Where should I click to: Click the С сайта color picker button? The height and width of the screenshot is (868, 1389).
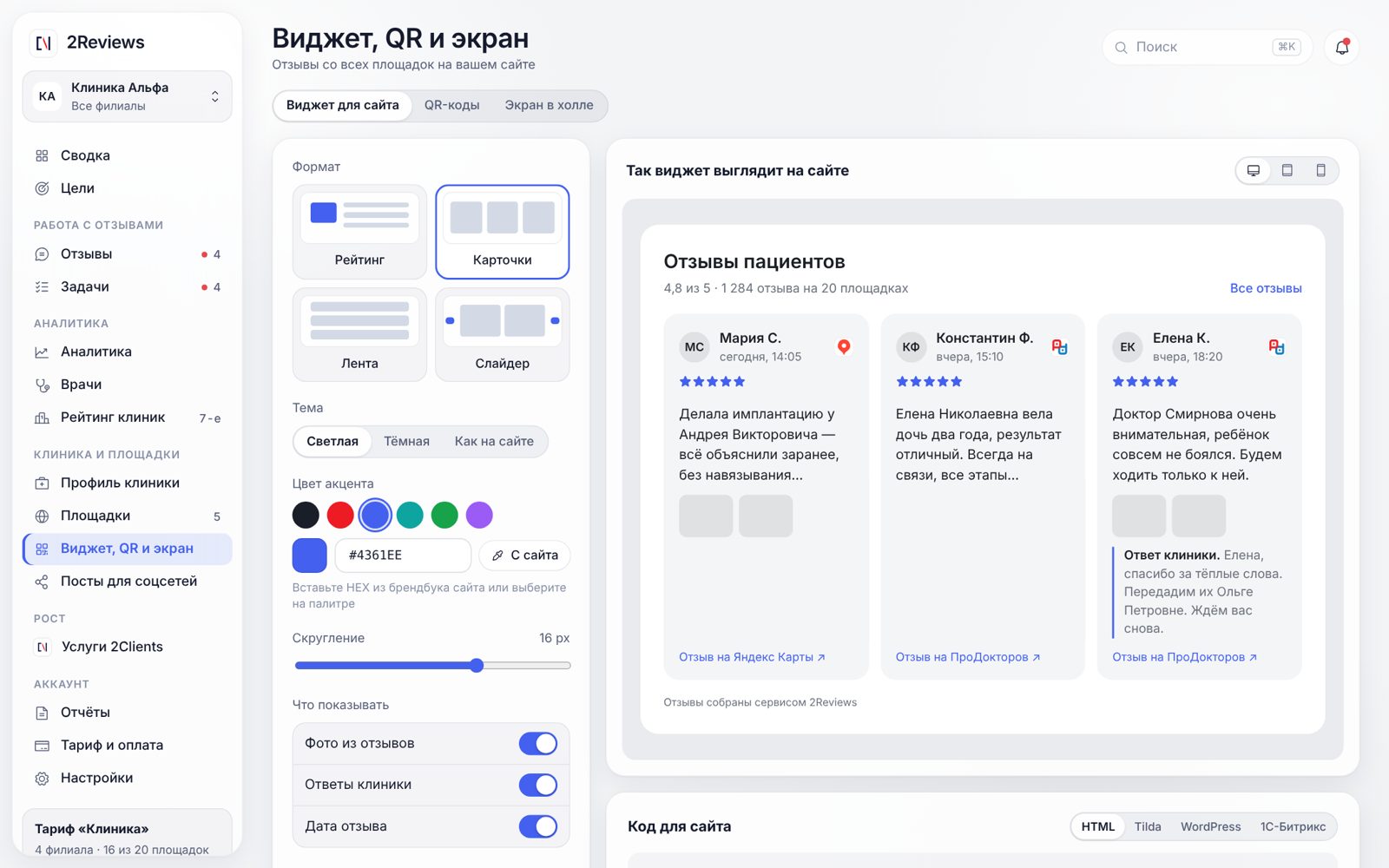coord(524,556)
